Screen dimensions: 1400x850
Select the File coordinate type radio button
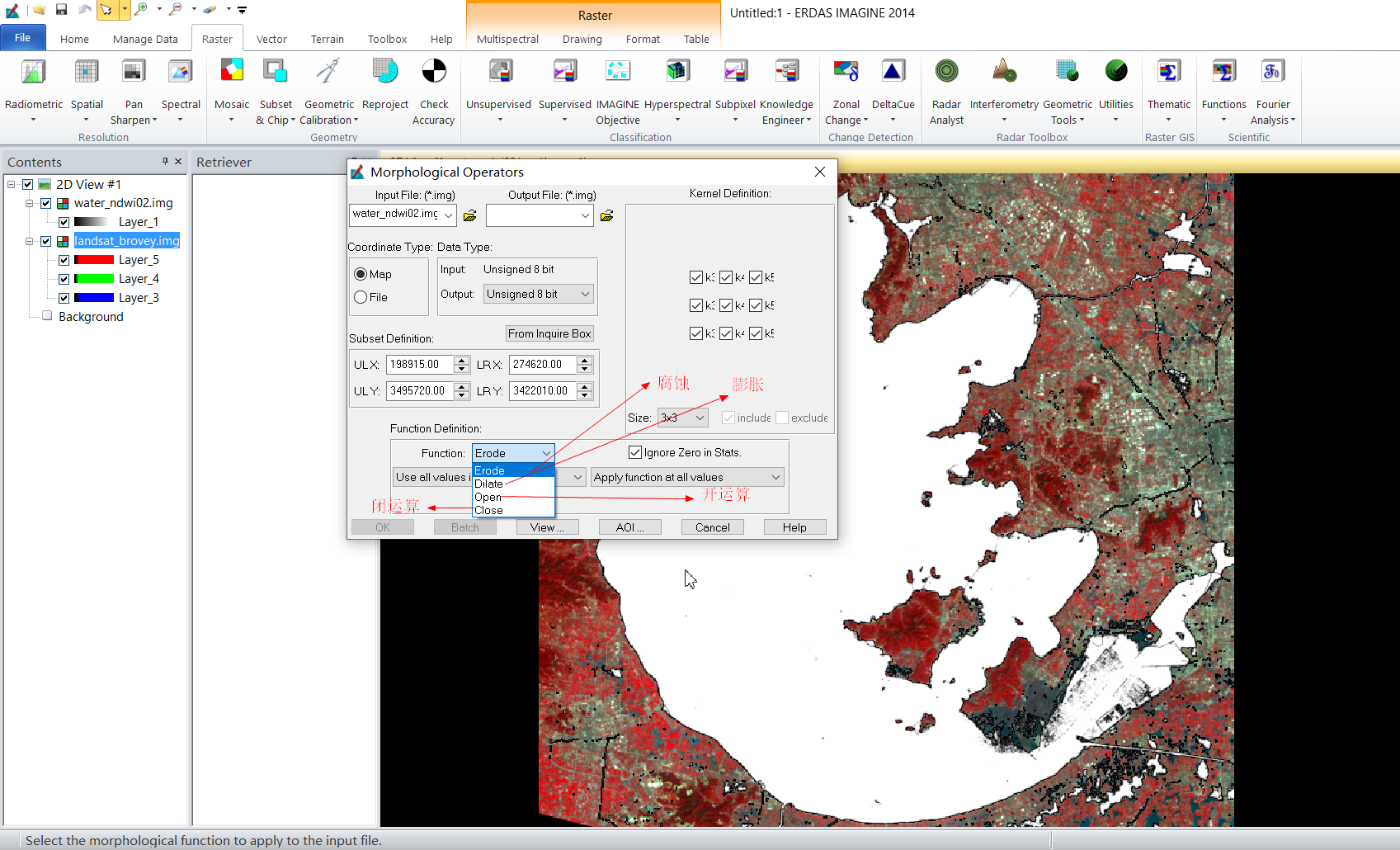(361, 297)
